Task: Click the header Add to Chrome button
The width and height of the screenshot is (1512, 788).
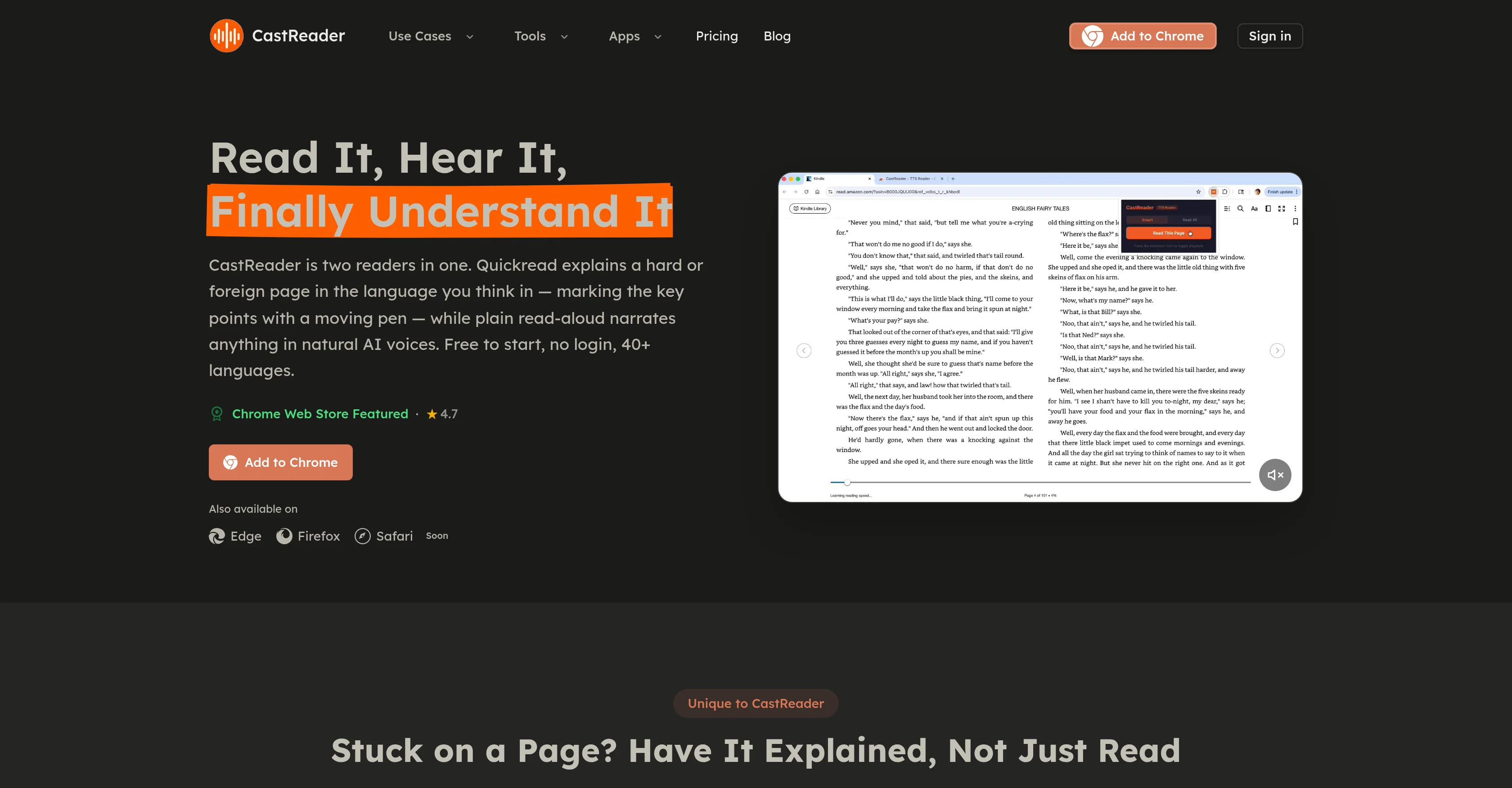Action: [1142, 36]
